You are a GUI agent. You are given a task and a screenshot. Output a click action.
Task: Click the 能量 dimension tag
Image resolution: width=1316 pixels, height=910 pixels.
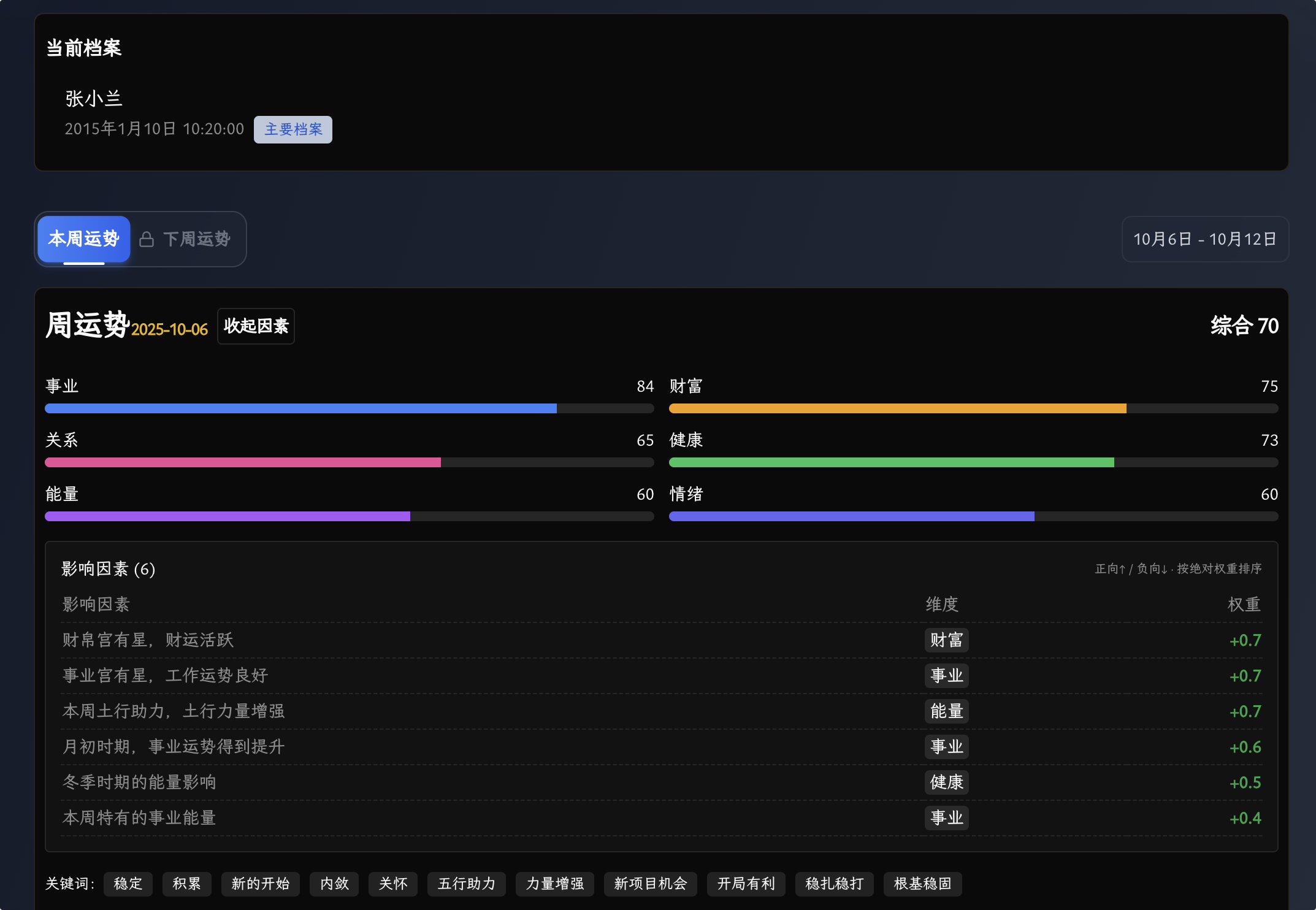coord(946,711)
